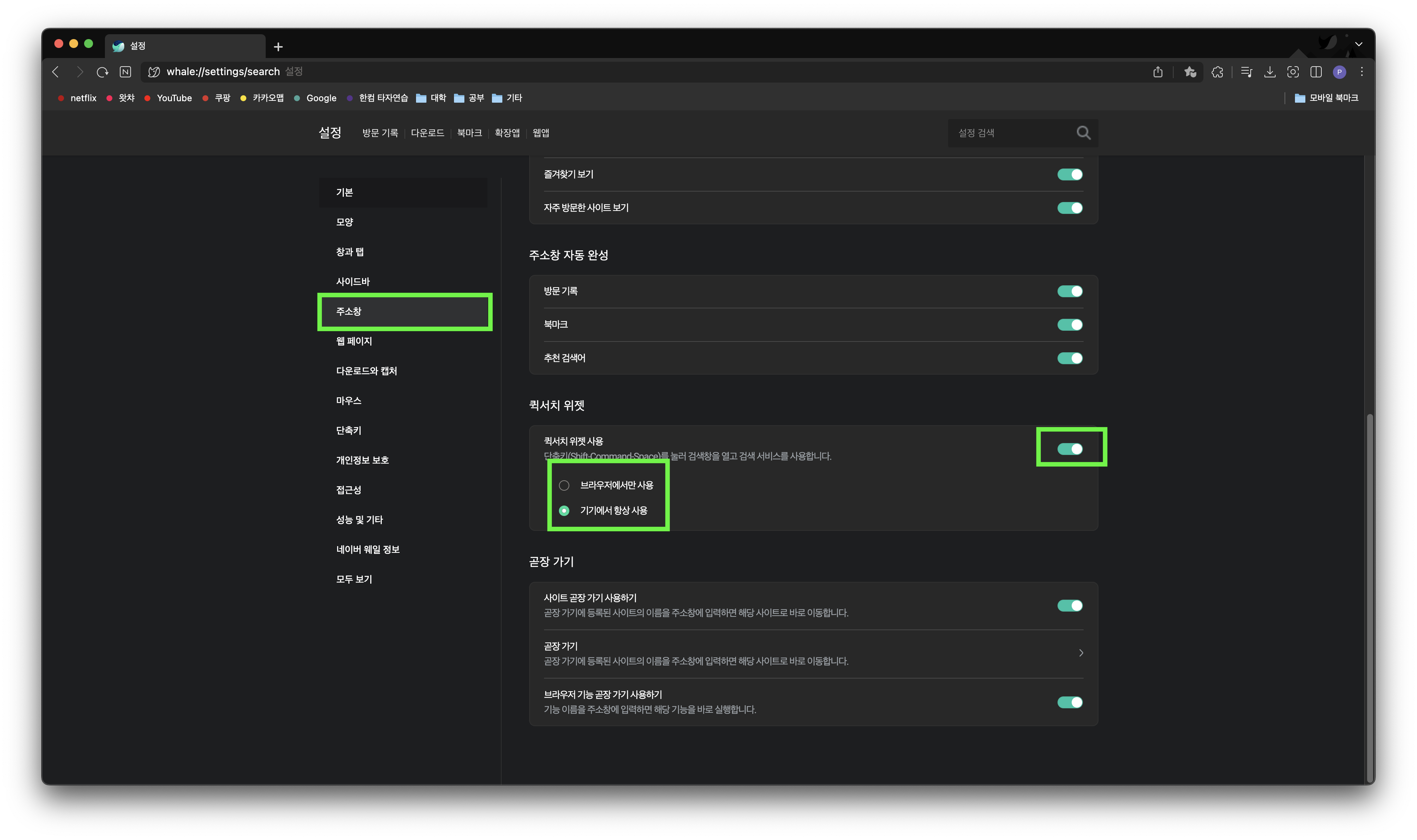Click the settings search magnifier icon
The width and height of the screenshot is (1417, 840).
click(x=1083, y=132)
